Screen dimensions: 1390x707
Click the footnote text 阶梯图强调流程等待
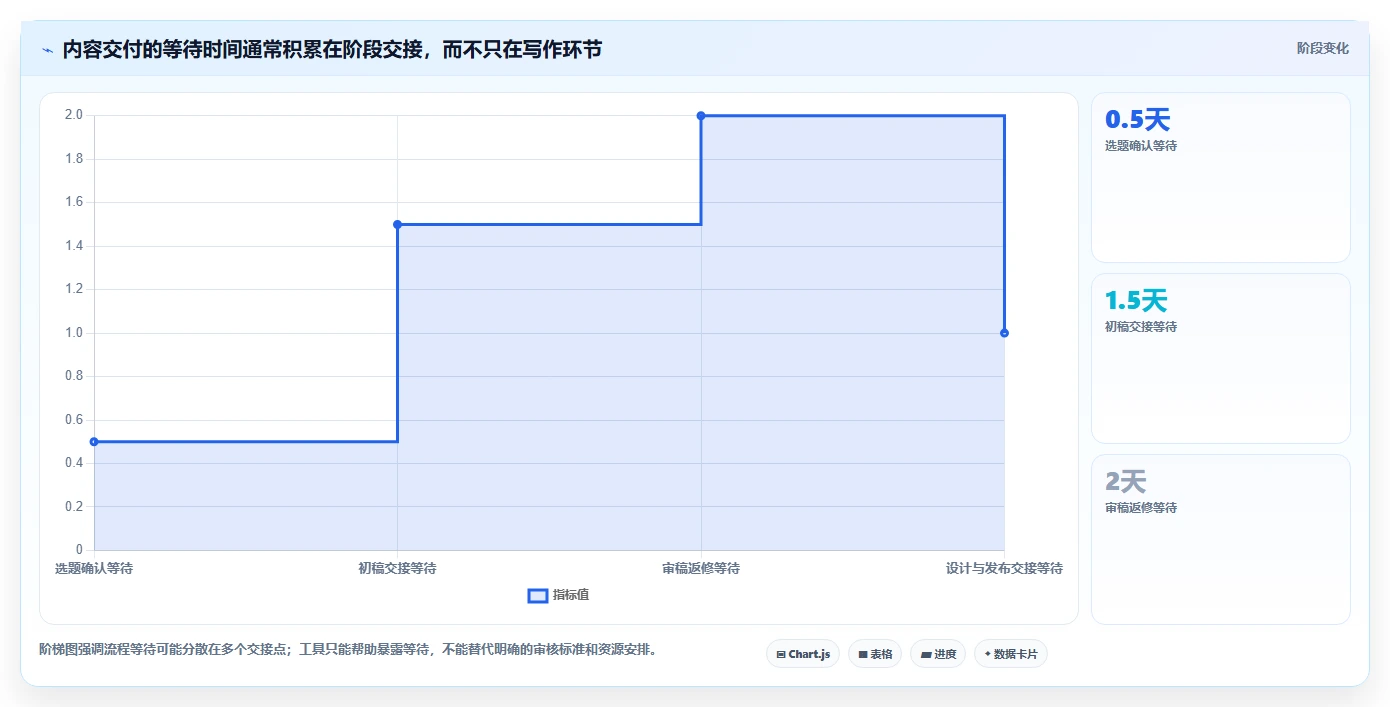[347, 649]
